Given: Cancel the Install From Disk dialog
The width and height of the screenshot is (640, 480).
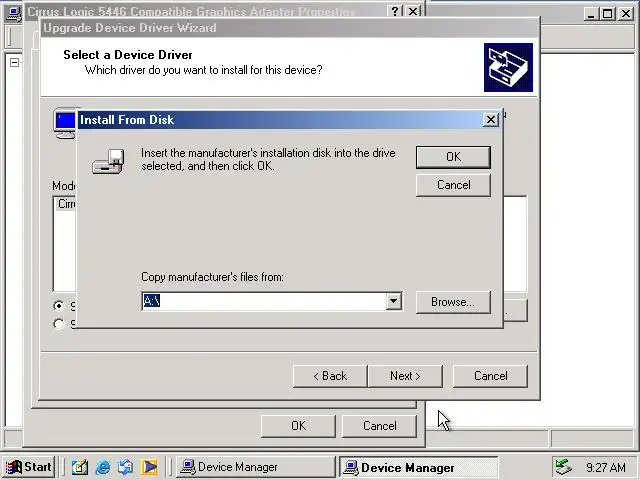Looking at the screenshot, I should coord(453,185).
